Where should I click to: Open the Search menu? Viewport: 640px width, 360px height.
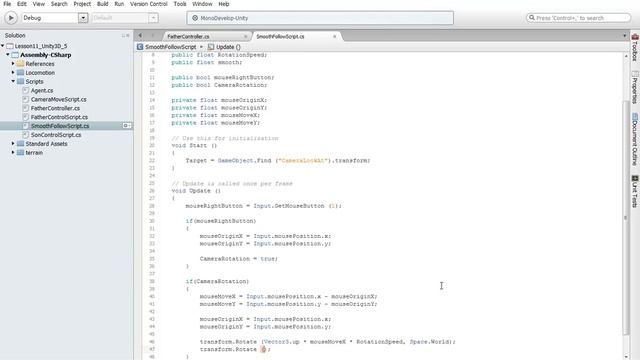point(59,4)
